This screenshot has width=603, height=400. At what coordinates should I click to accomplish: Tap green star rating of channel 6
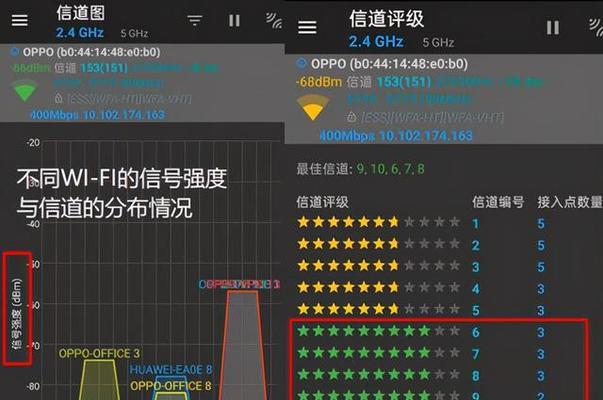[378, 331]
